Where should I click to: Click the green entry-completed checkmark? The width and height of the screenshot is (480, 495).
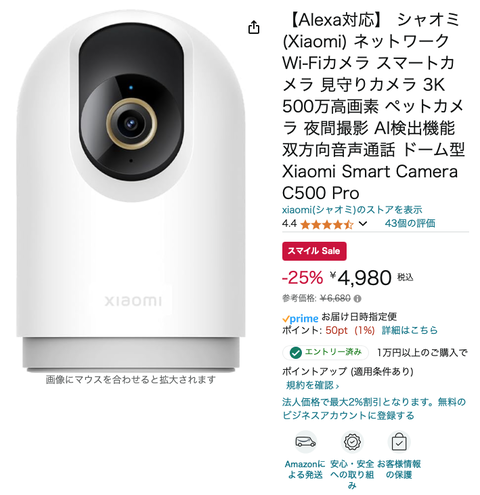pos(295,352)
